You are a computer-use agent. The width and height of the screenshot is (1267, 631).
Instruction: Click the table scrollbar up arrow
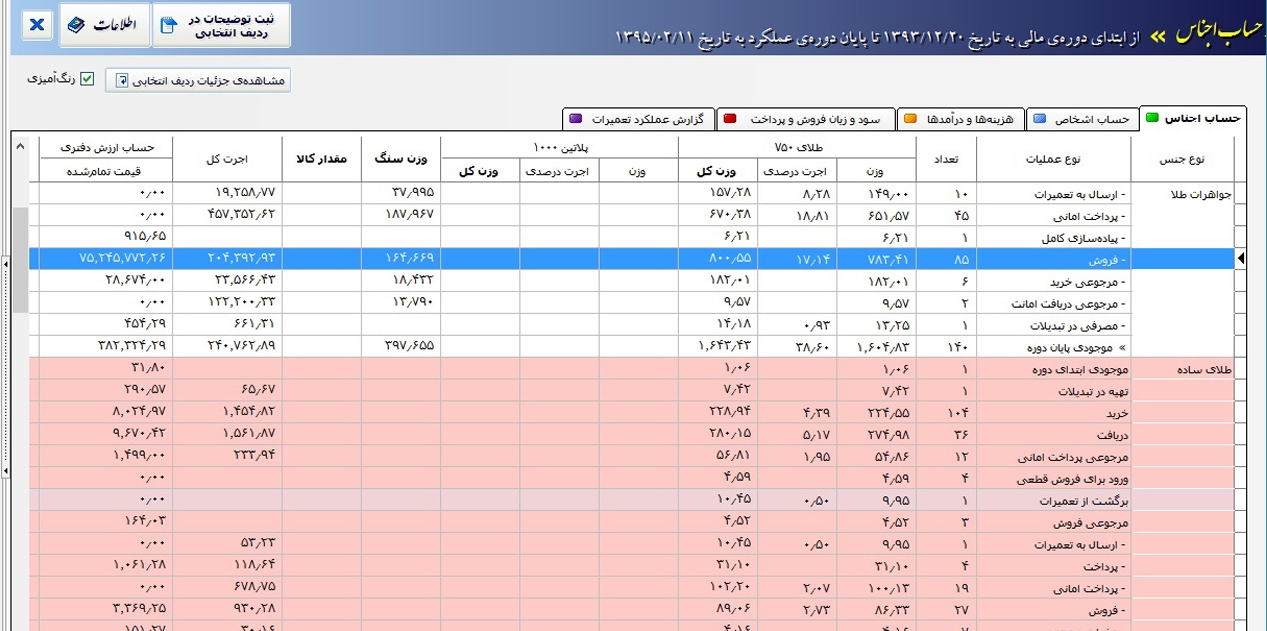pos(19,146)
